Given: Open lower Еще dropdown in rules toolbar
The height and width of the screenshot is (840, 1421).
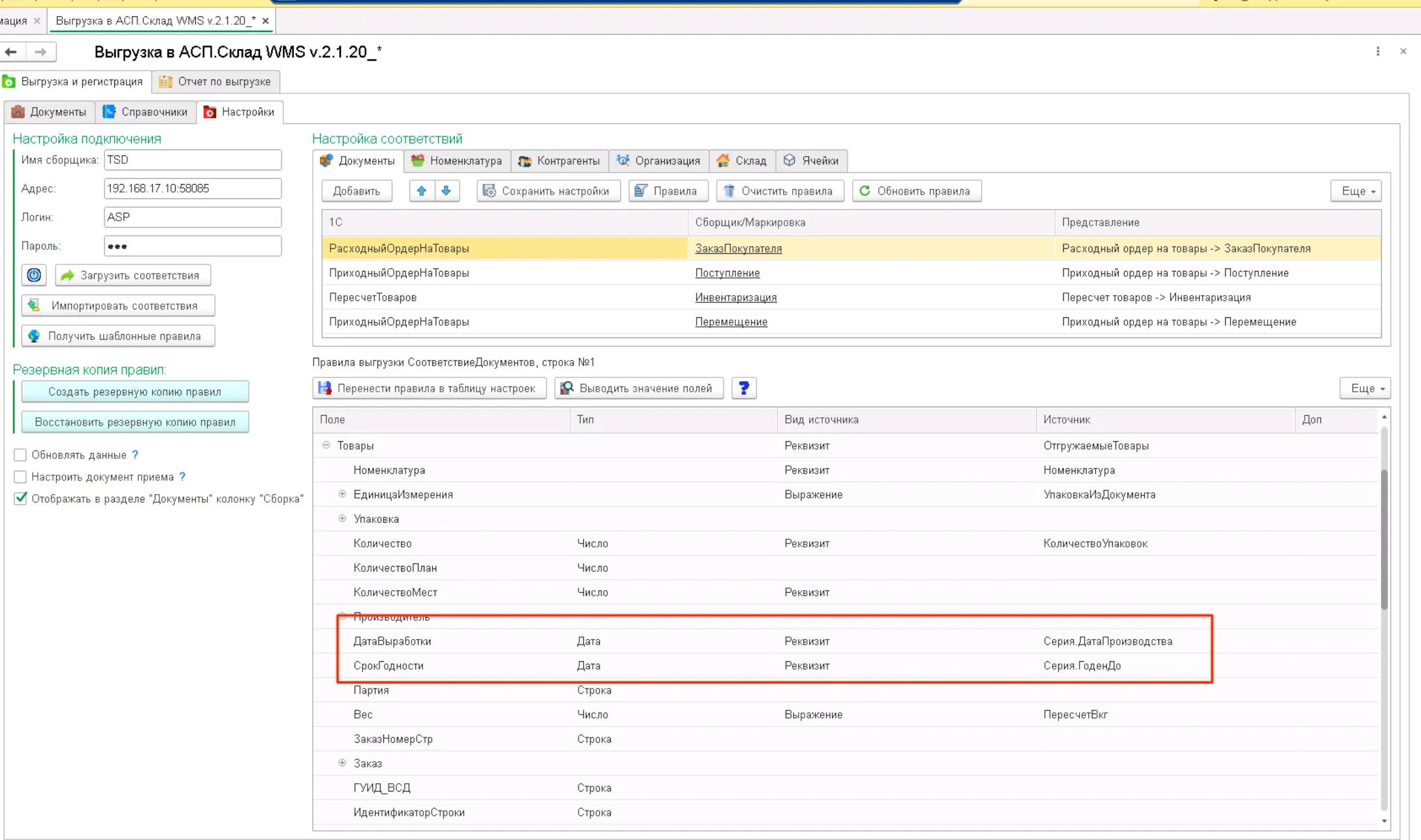Looking at the screenshot, I should pyautogui.click(x=1365, y=388).
